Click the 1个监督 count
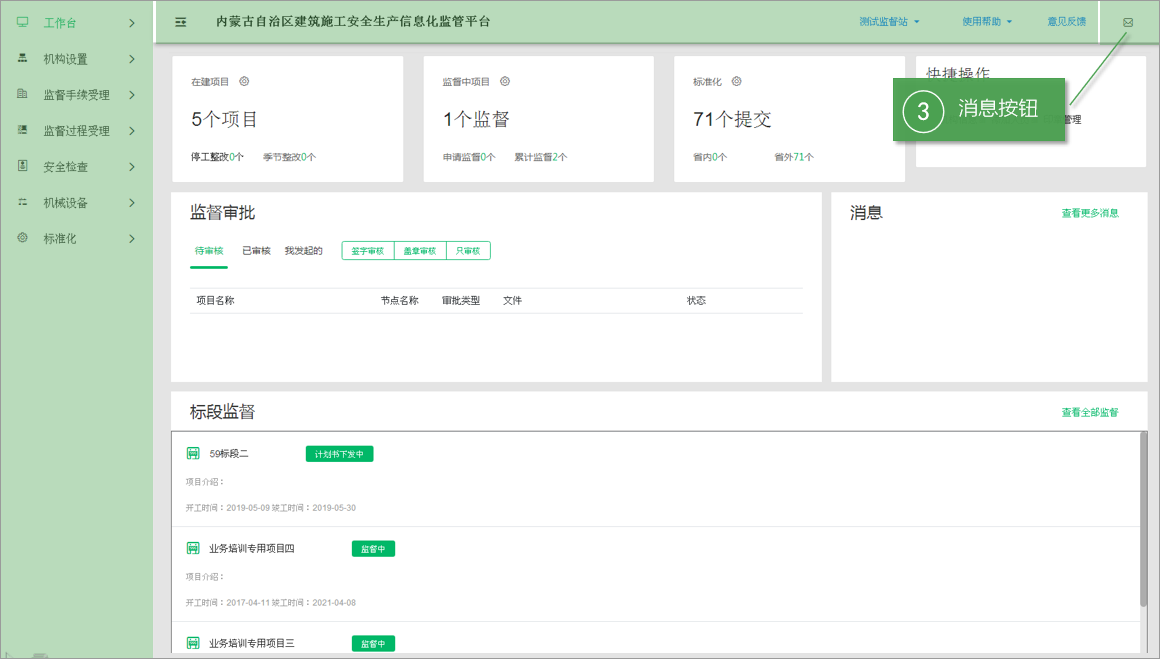Viewport: 1160px width, 659px height. pyautogui.click(x=476, y=119)
